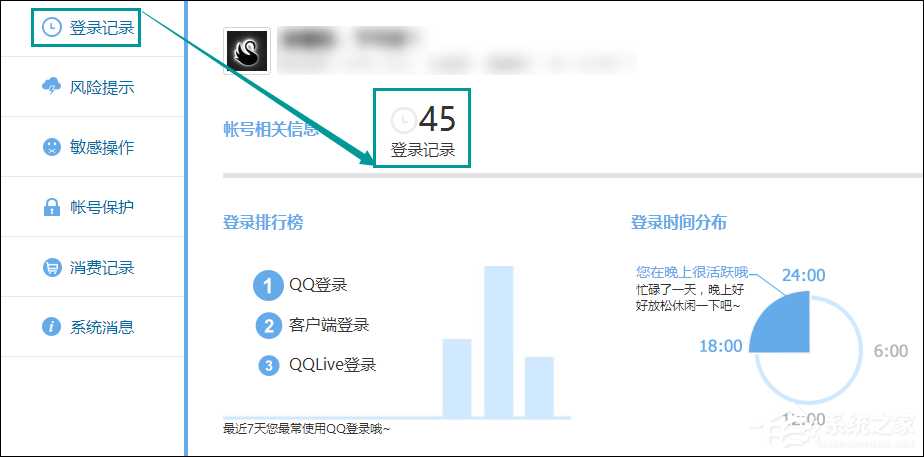The image size is (924, 457).
Task: Click the 6:00 clock label
Action: (890, 351)
